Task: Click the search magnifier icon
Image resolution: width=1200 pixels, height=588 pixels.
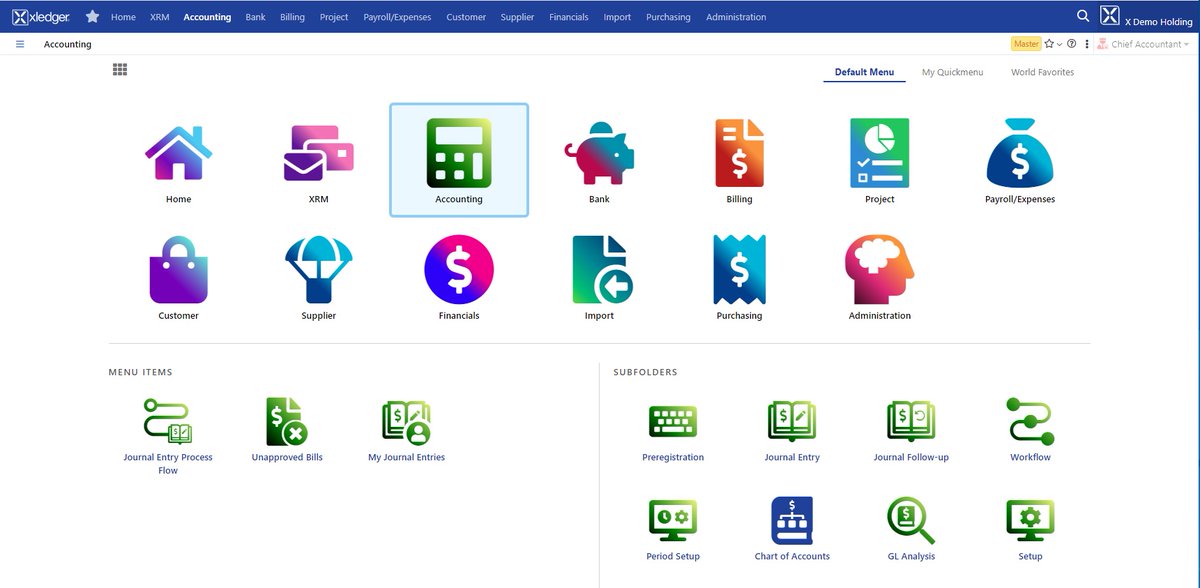Action: [x=1083, y=16]
